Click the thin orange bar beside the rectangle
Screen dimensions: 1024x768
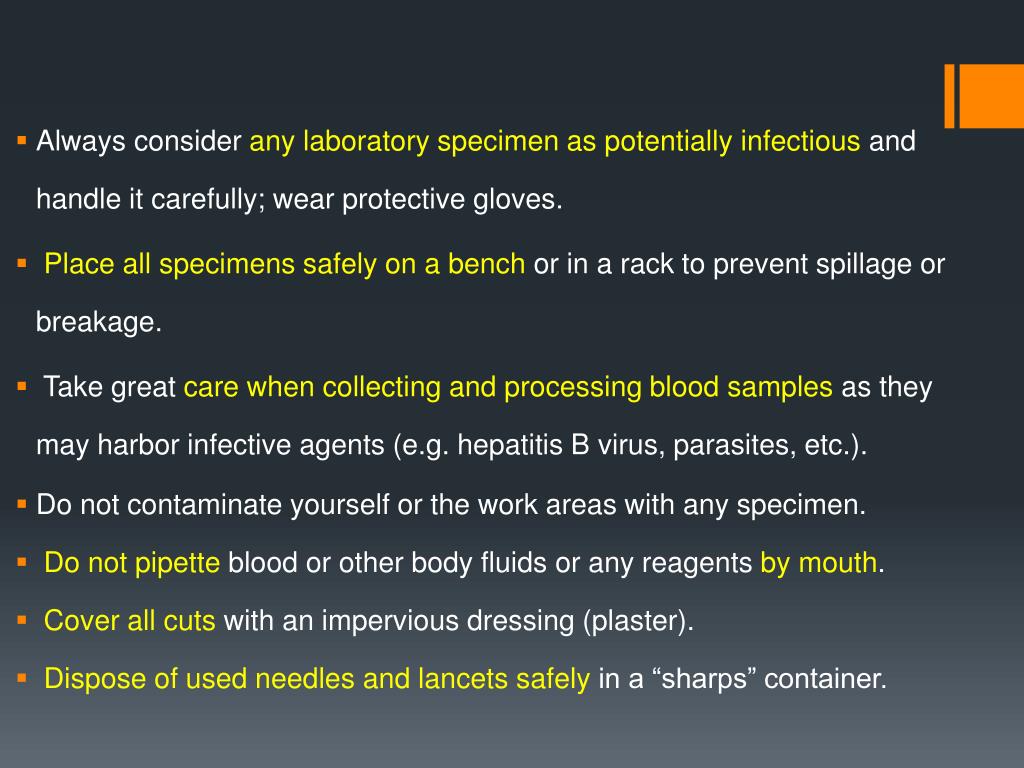pos(950,96)
